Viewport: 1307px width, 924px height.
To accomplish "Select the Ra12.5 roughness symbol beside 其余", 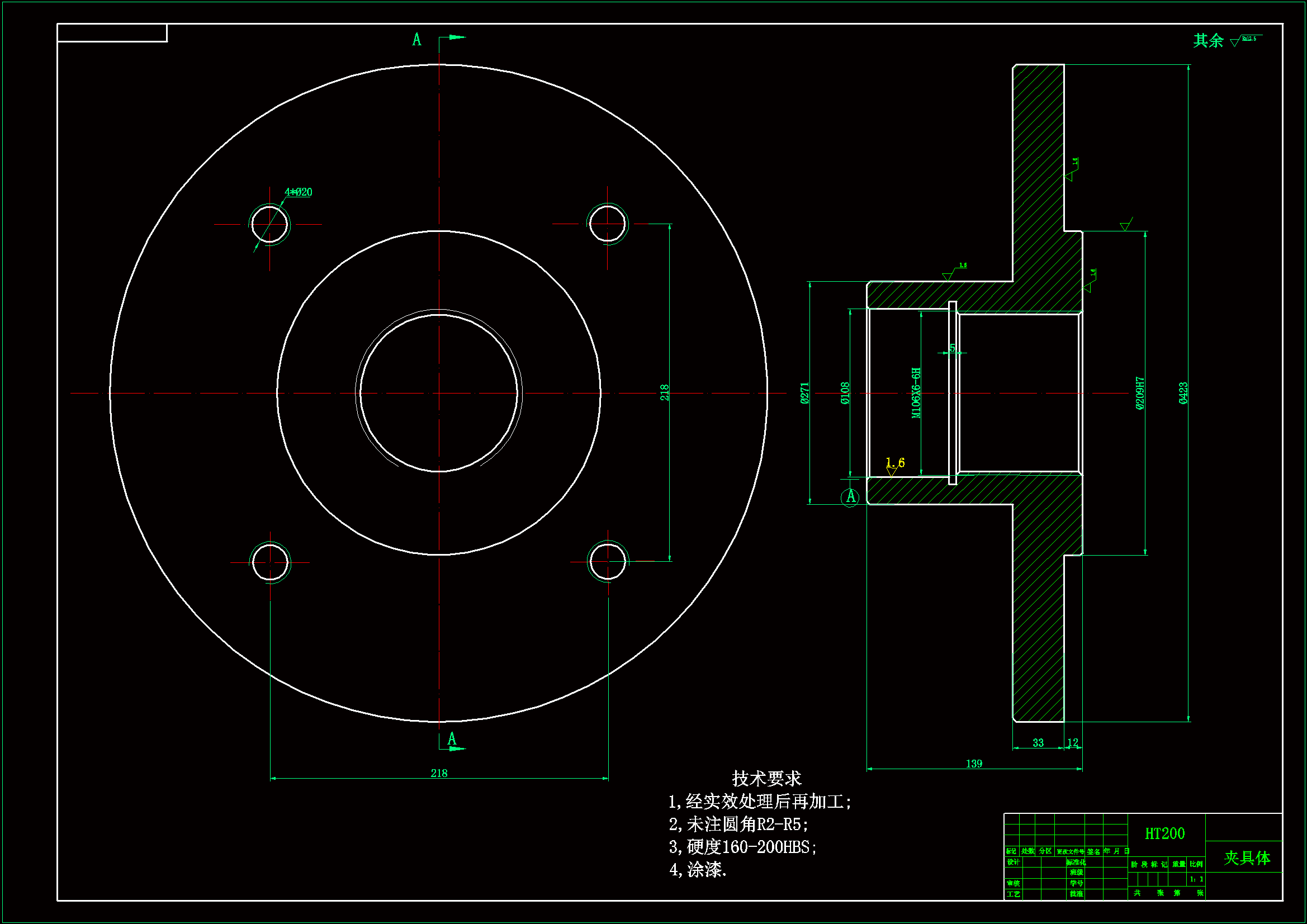I will 1246,40.
